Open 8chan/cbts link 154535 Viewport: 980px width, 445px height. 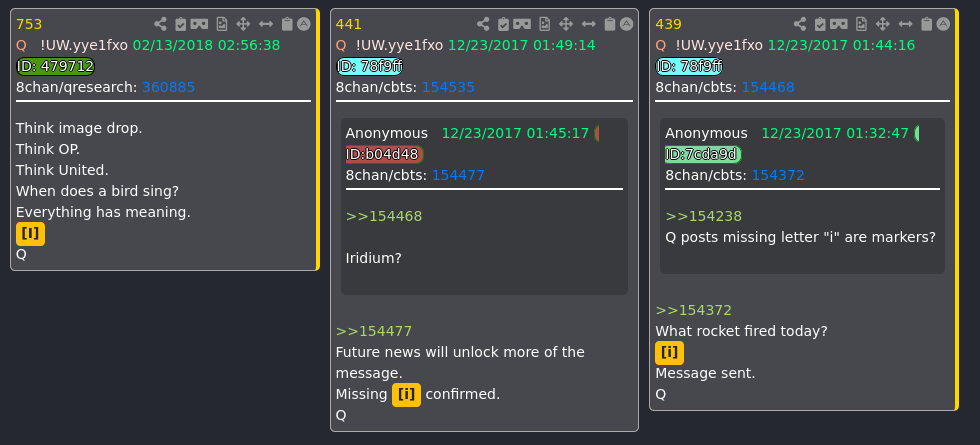[448, 88]
